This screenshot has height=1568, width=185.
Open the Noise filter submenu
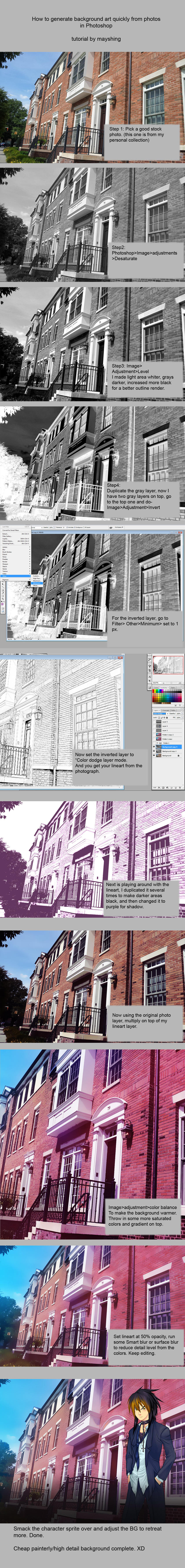pyautogui.click(x=16, y=557)
